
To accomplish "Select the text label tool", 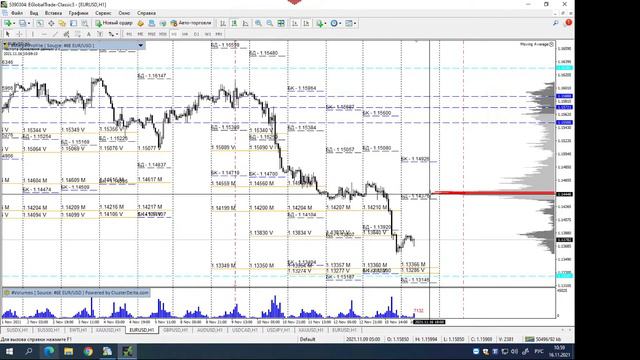I will click(100, 34).
